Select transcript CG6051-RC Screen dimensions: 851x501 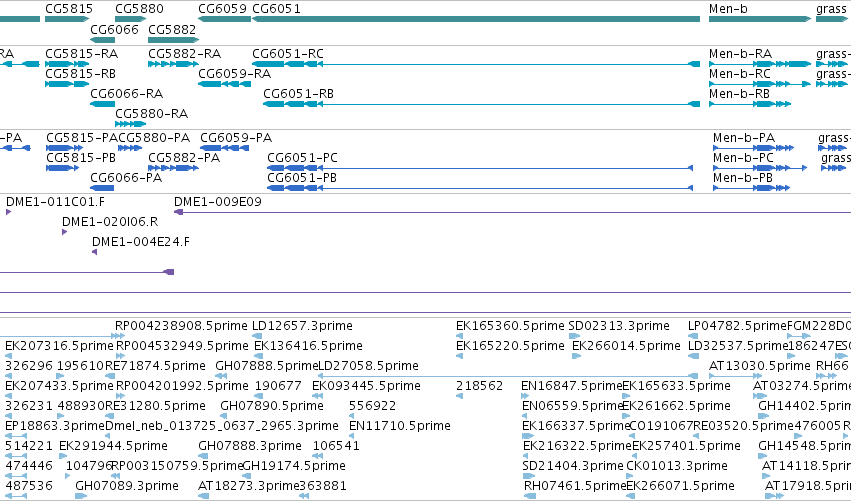pyautogui.click(x=288, y=54)
